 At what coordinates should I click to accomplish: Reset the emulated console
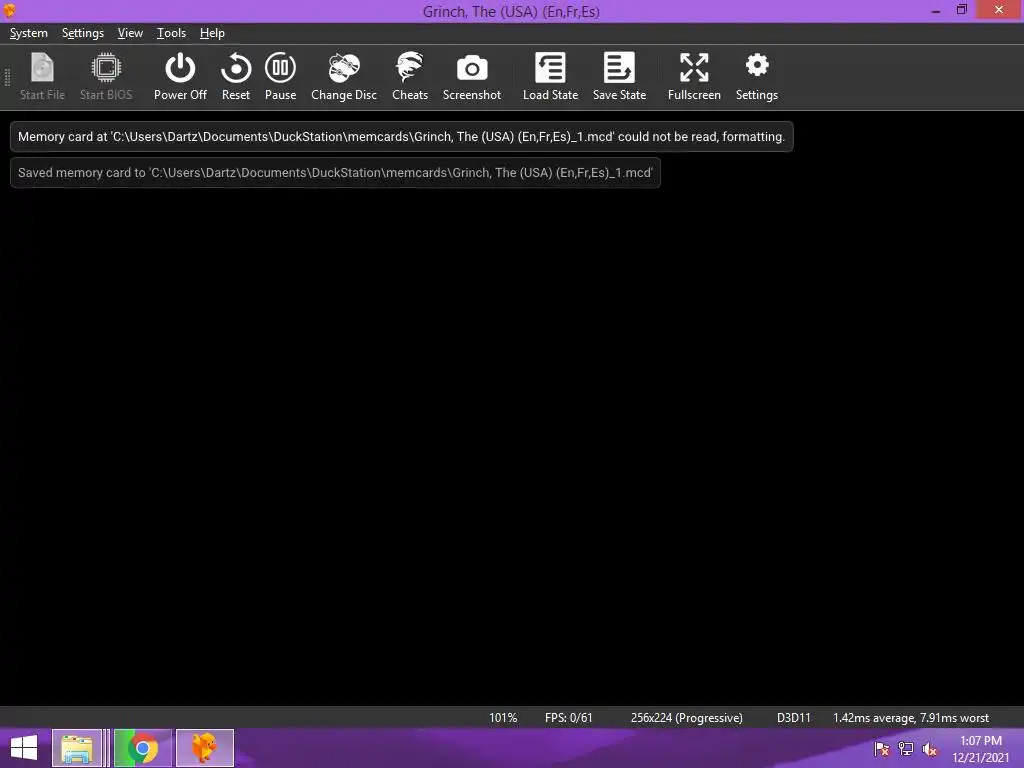click(x=236, y=76)
